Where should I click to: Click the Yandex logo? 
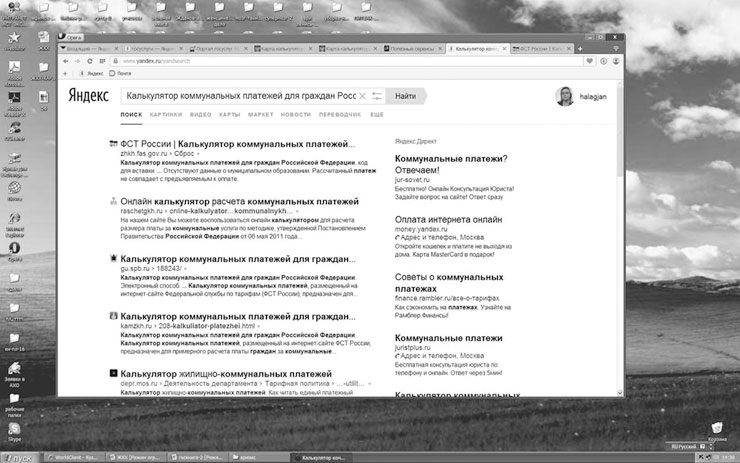[88, 97]
